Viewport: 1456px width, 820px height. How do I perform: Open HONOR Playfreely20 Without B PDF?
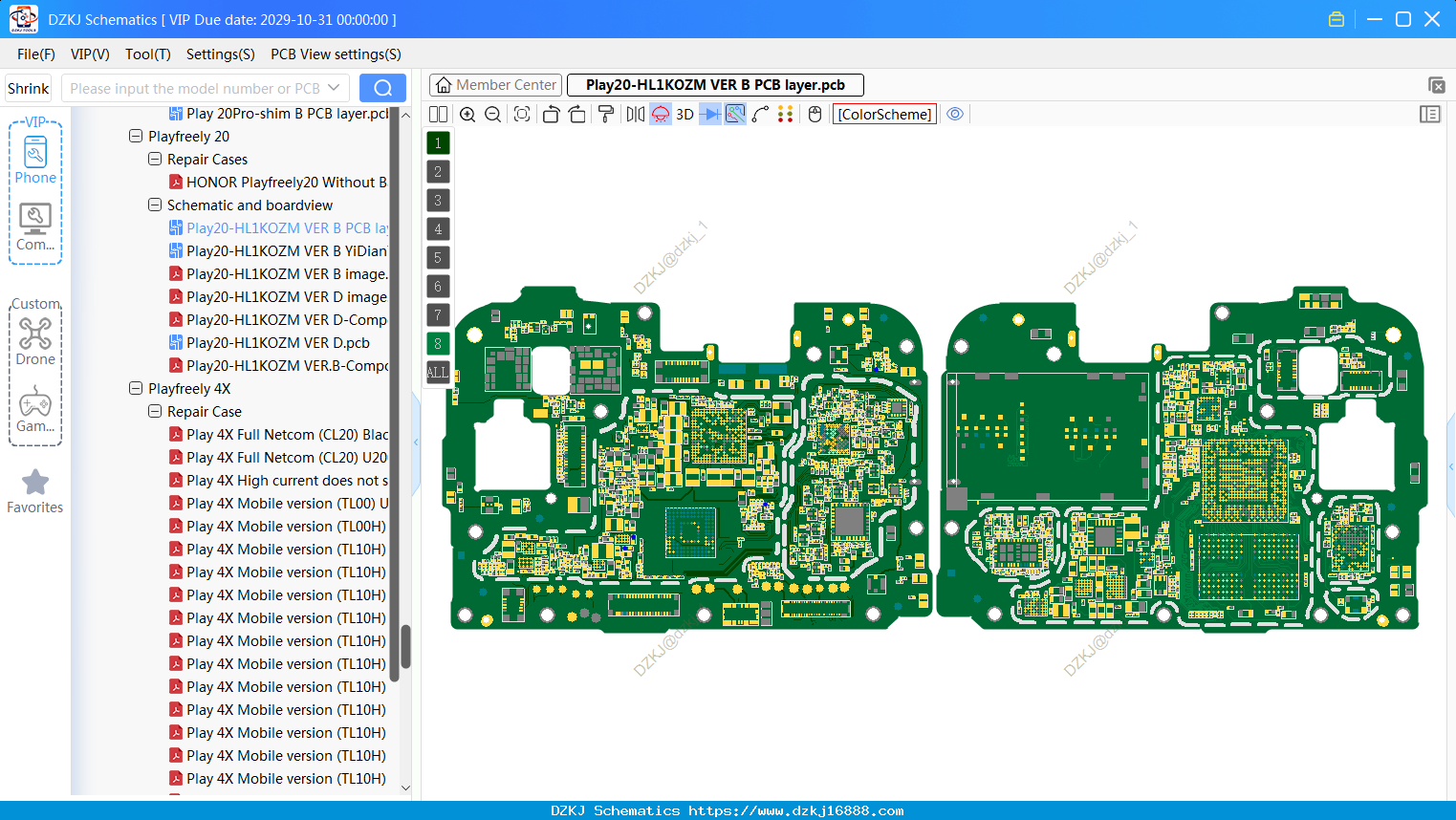coord(278,183)
